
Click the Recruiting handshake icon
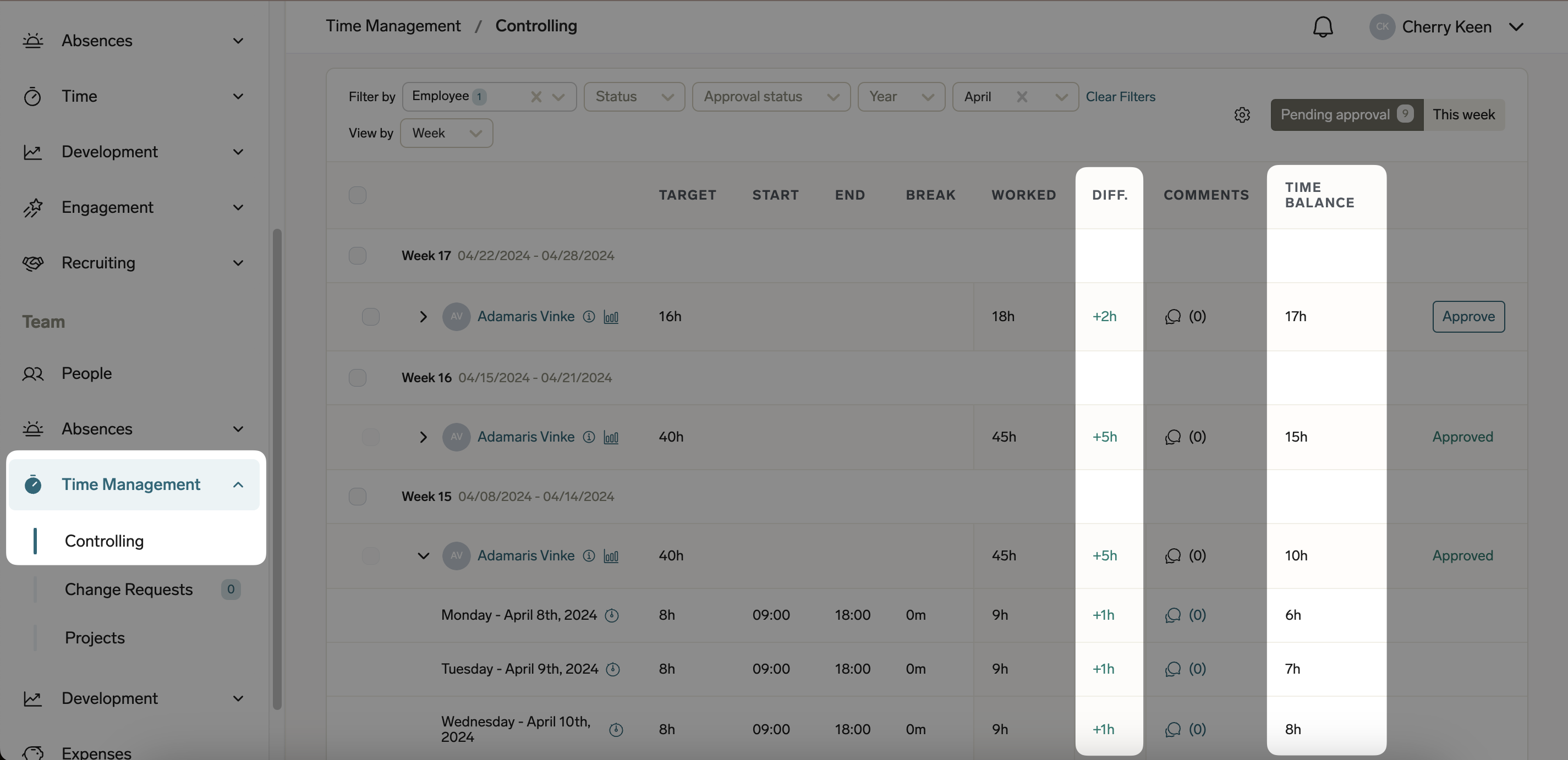tap(34, 263)
